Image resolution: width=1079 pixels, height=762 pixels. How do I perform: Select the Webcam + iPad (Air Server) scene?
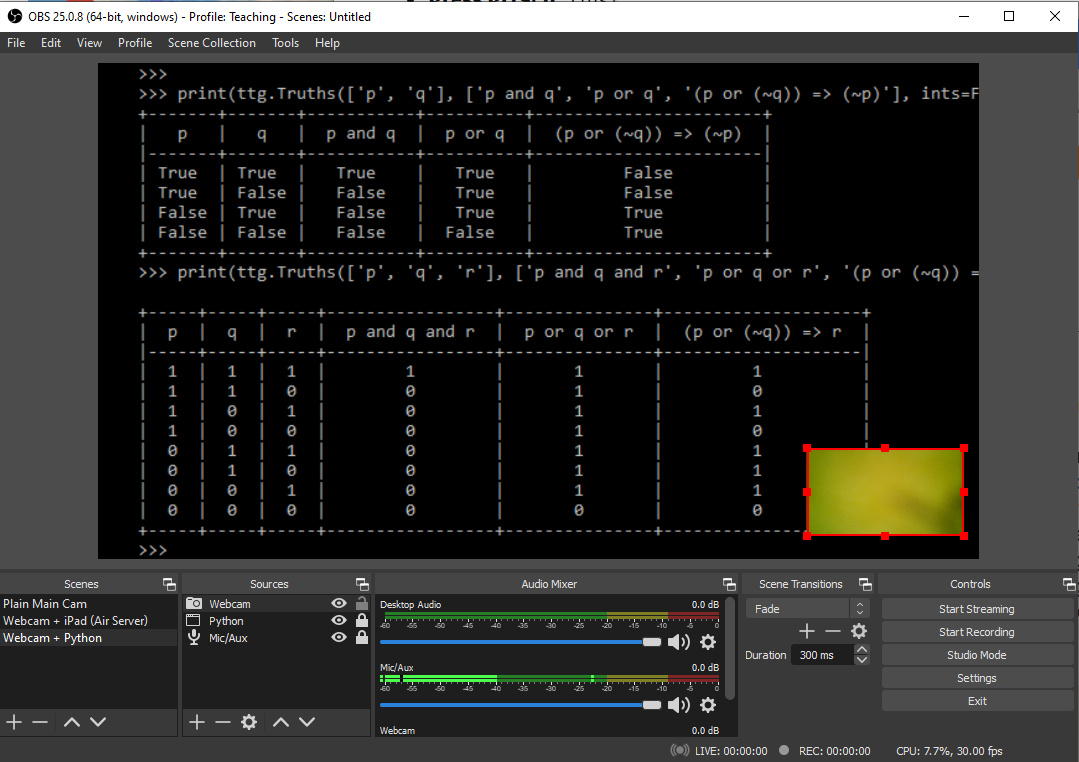[x=88, y=621]
